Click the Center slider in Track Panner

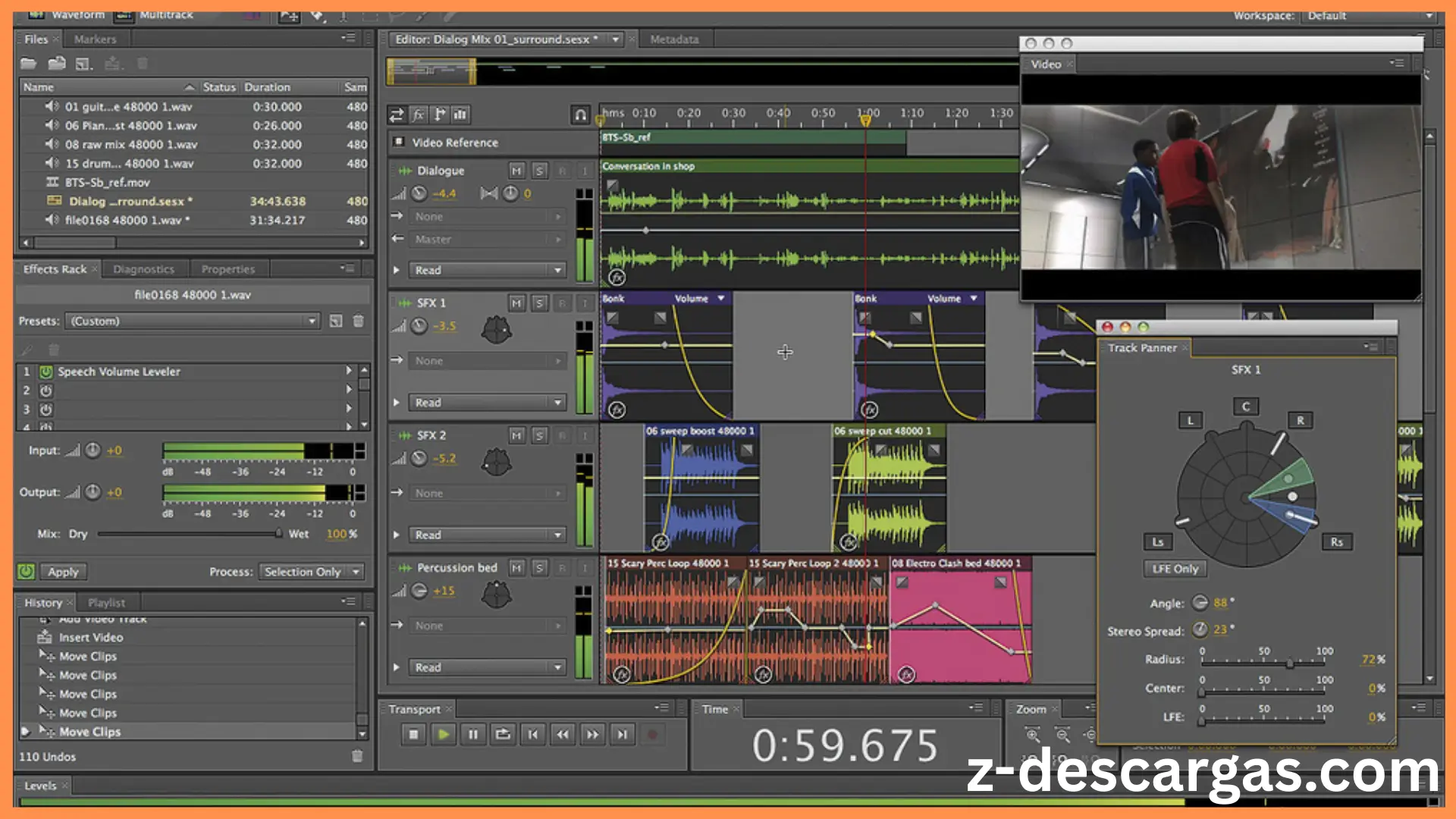pyautogui.click(x=1263, y=692)
